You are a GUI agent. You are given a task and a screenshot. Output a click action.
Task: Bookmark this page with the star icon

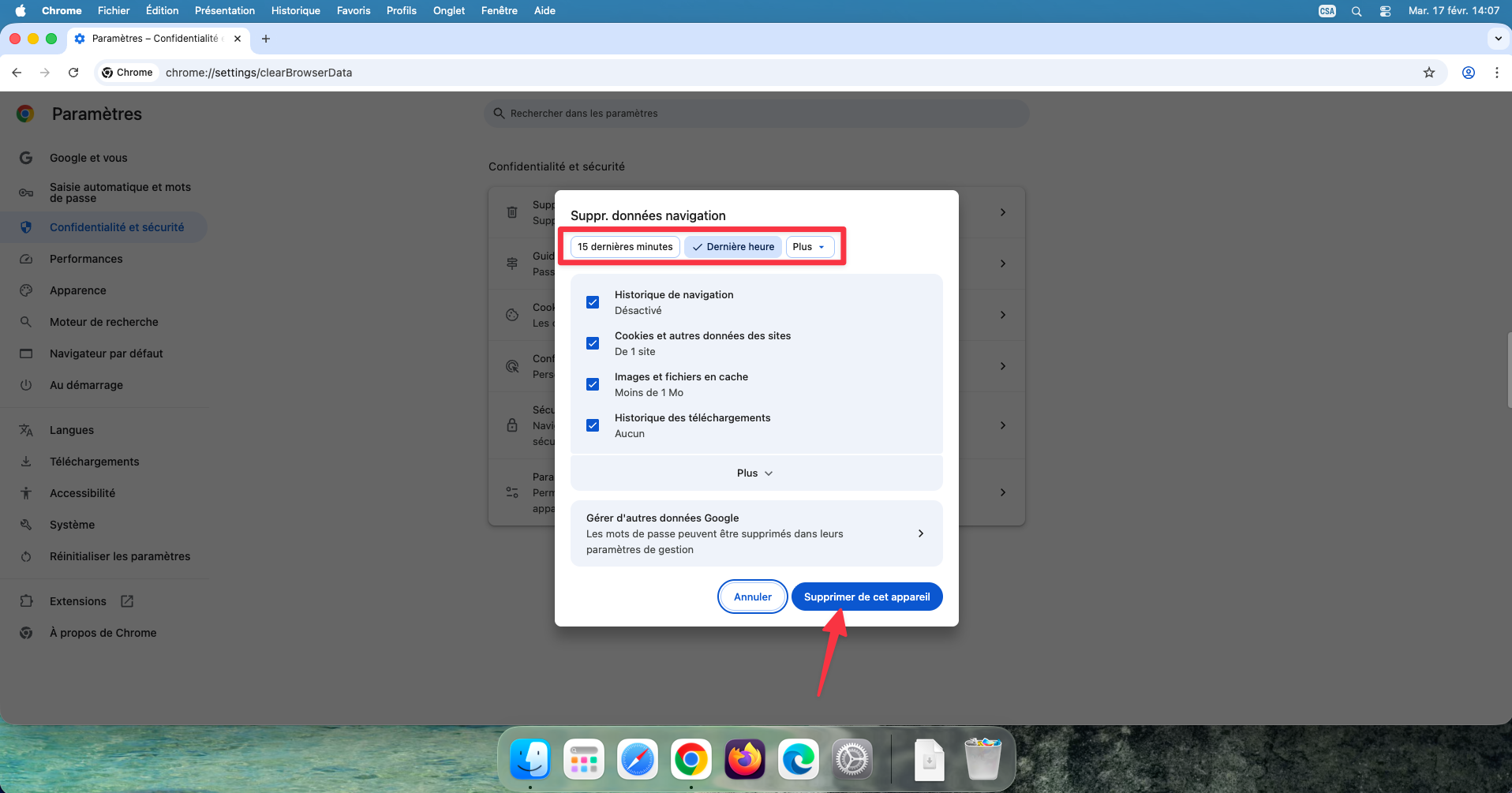(x=1429, y=73)
